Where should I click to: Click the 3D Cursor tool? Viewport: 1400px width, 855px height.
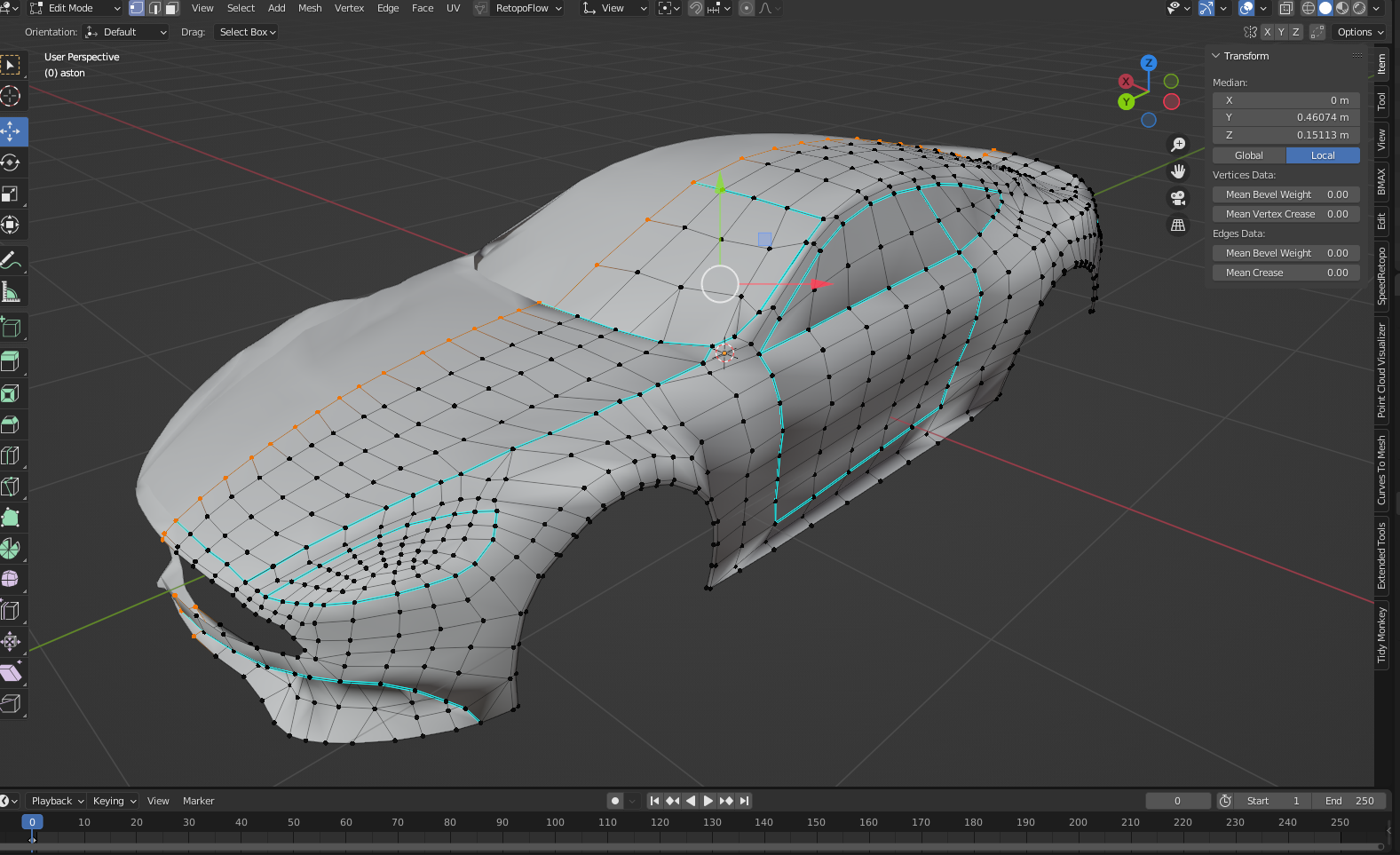(x=11, y=96)
